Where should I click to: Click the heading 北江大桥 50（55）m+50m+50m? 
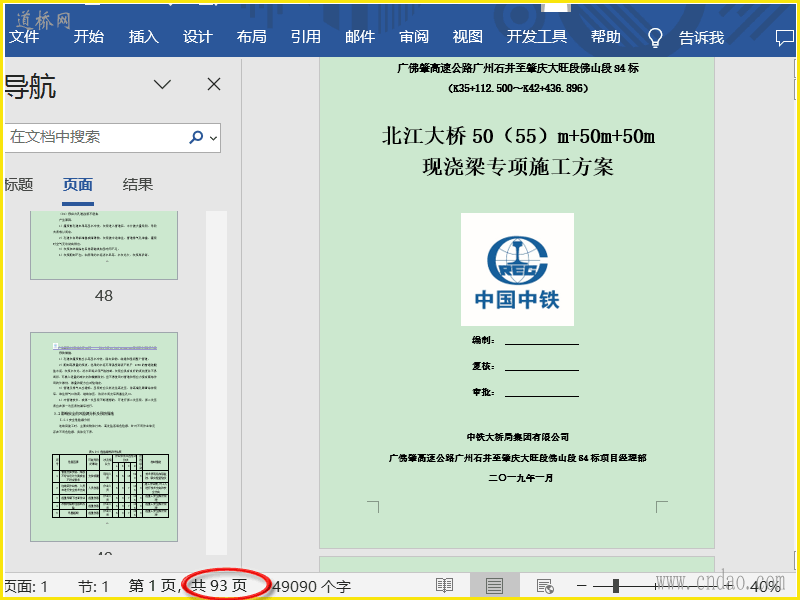click(x=518, y=136)
